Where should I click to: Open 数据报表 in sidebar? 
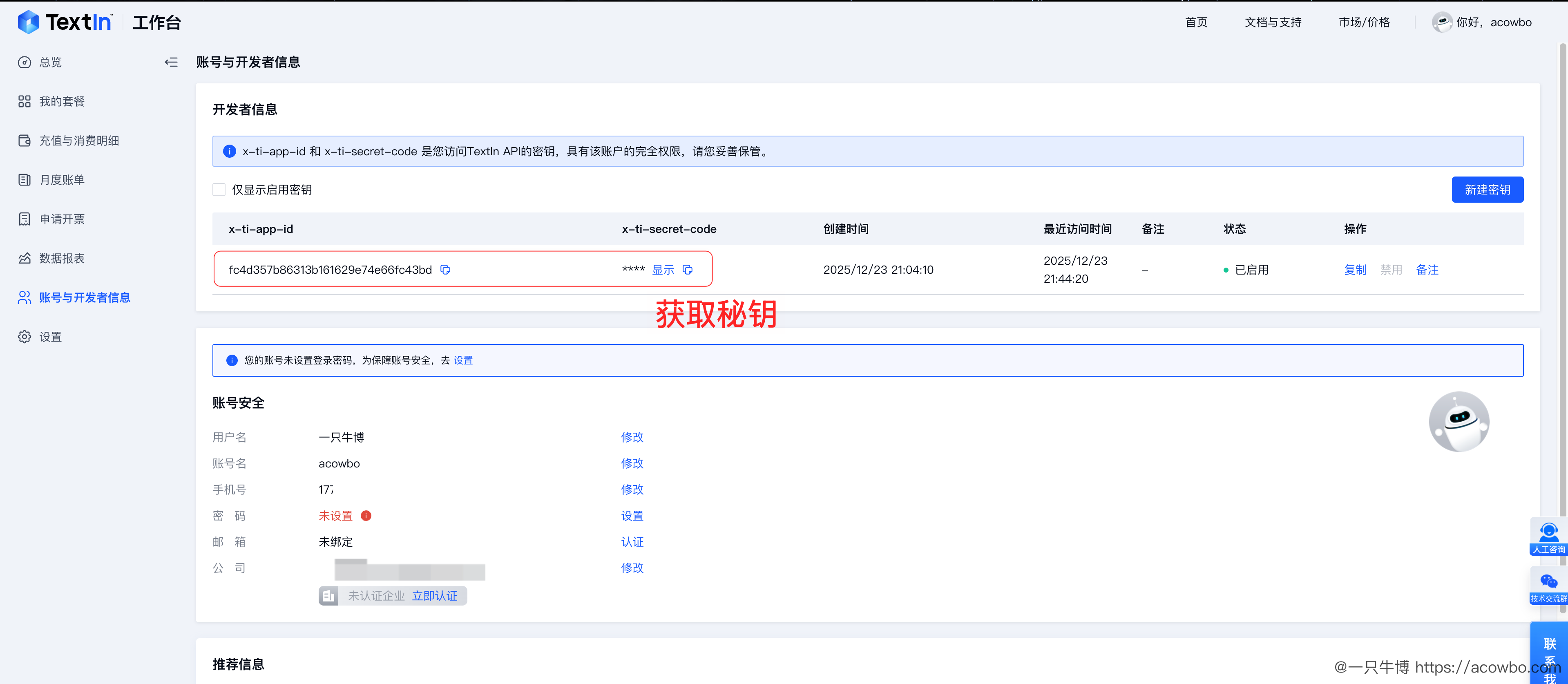pyautogui.click(x=61, y=259)
